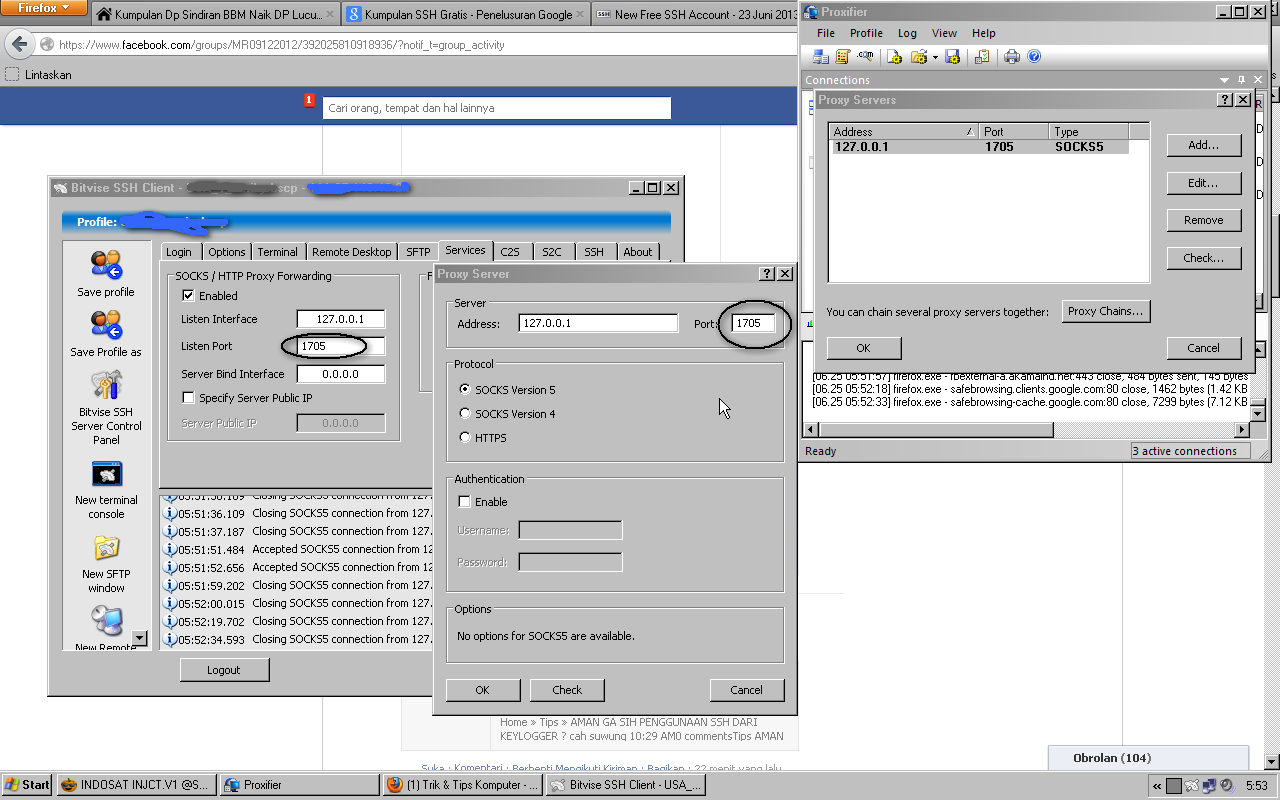This screenshot has height=800, width=1280.
Task: Click the help question mark on Proxy Servers dialog
Action: point(1226,100)
